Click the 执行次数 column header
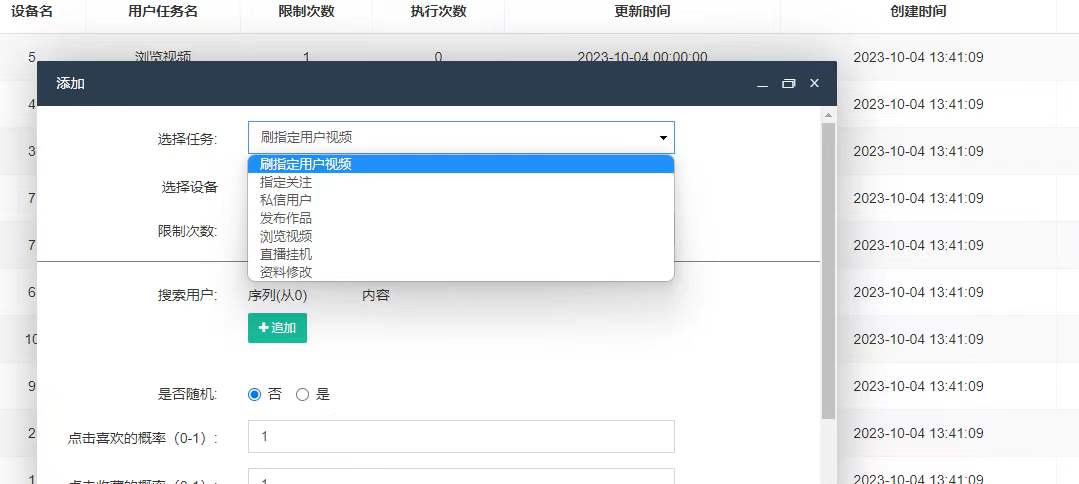Screen dimensions: 1079x484 click(438, 12)
